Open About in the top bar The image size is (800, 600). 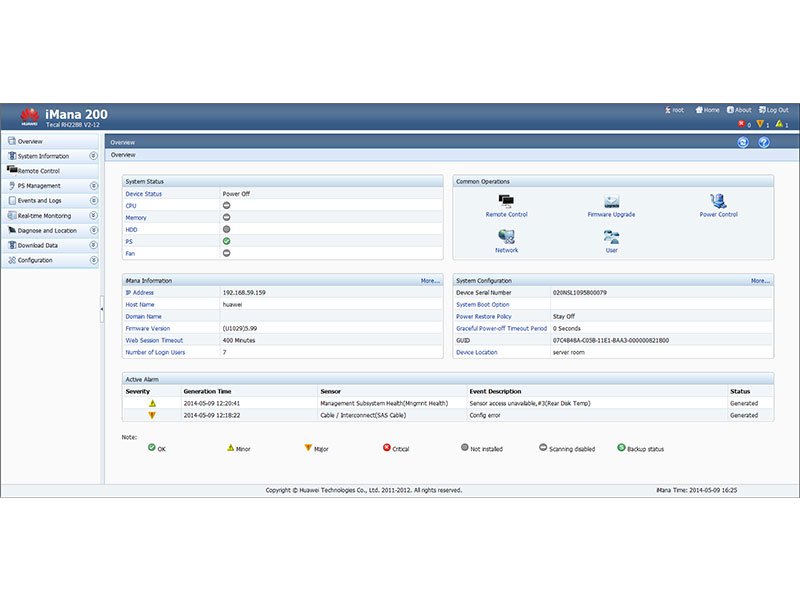coord(739,110)
